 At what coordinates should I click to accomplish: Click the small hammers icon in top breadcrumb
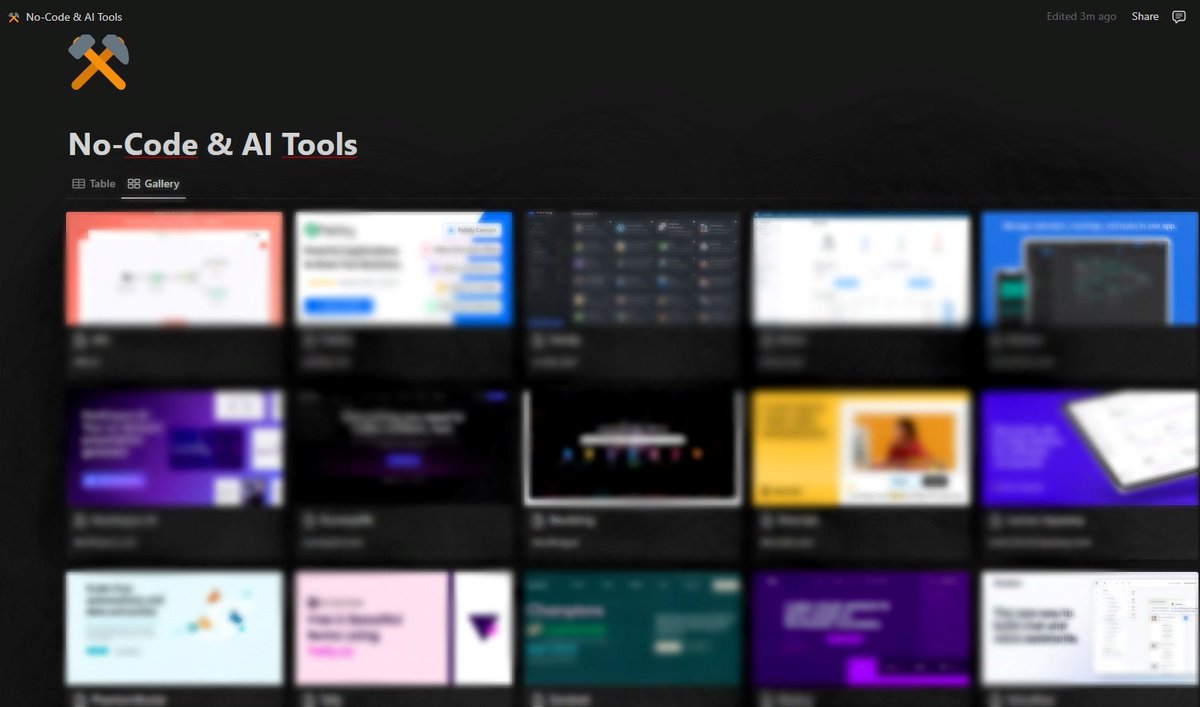click(x=14, y=17)
